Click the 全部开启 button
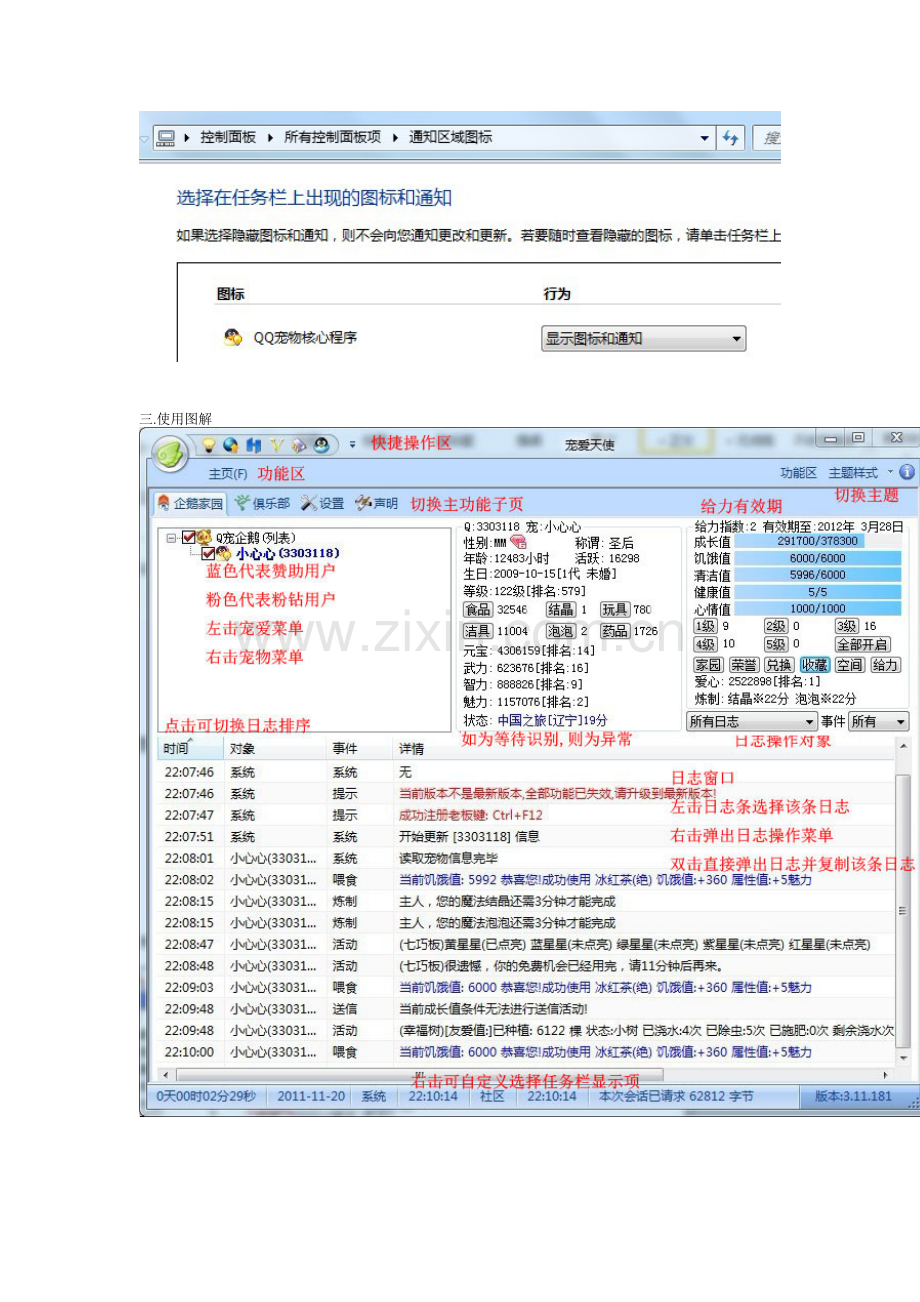 point(863,645)
